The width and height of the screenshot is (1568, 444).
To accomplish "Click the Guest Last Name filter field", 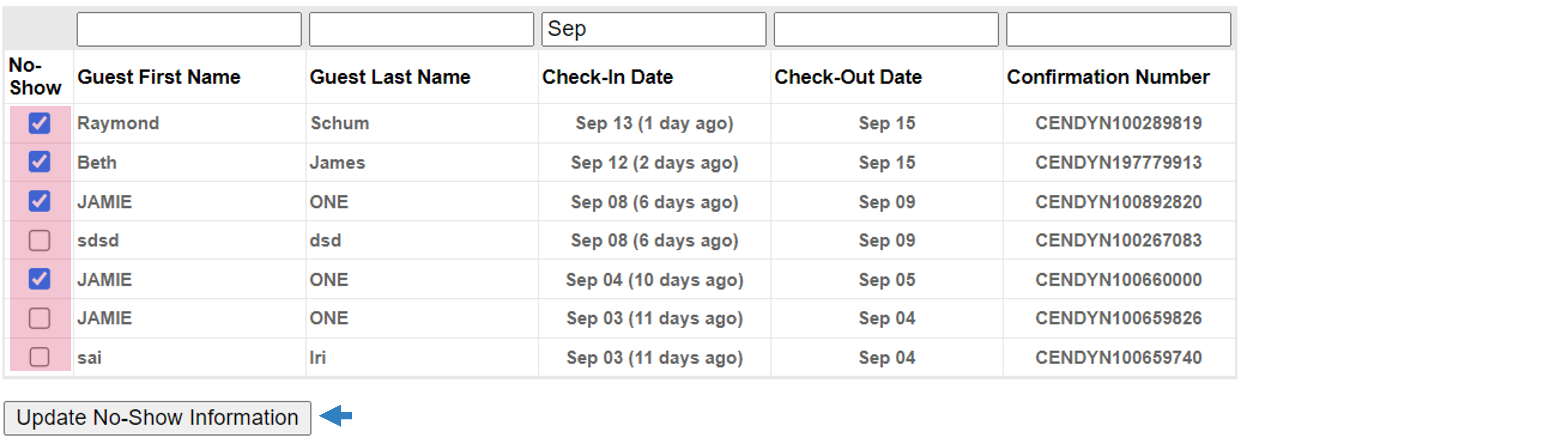I will point(421,29).
